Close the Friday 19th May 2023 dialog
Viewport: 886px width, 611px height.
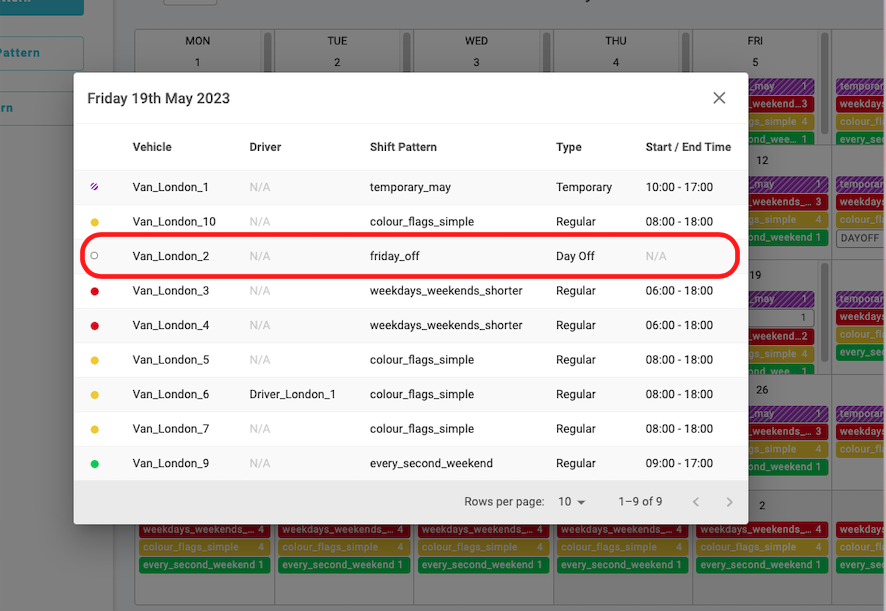tap(719, 98)
